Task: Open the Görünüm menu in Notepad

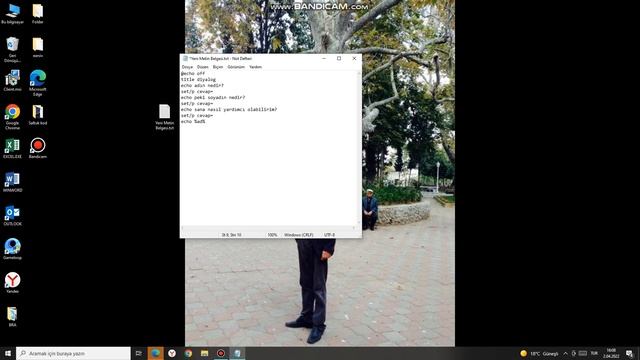Action: pos(236,67)
